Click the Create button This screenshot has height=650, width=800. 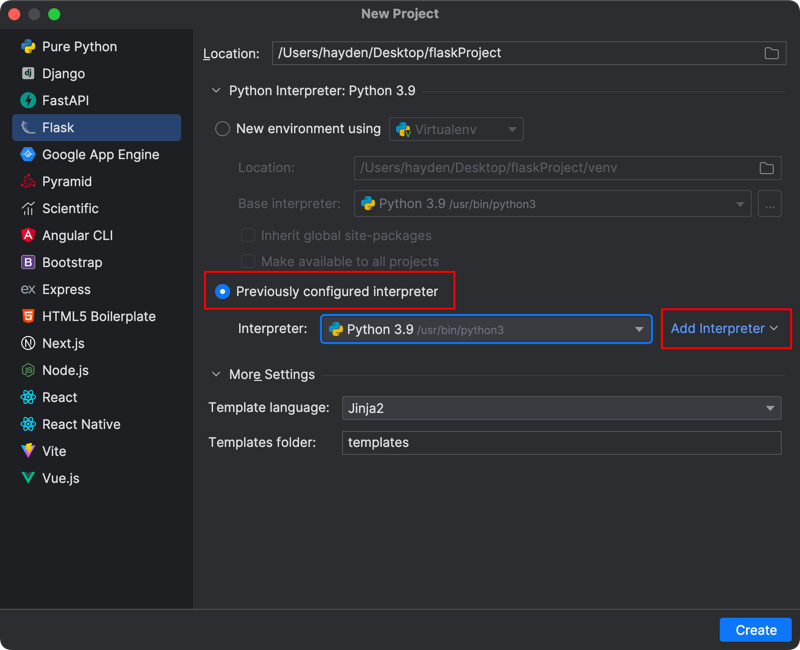click(755, 630)
